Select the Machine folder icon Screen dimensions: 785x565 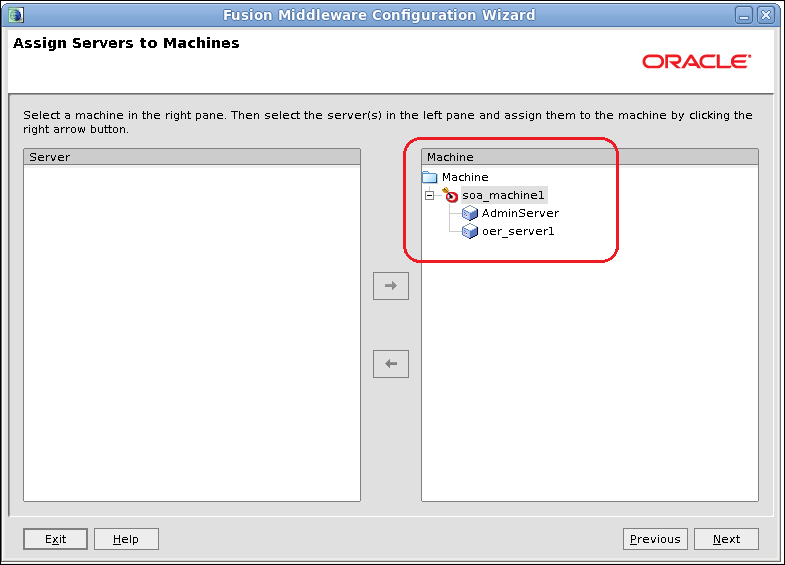pos(430,177)
